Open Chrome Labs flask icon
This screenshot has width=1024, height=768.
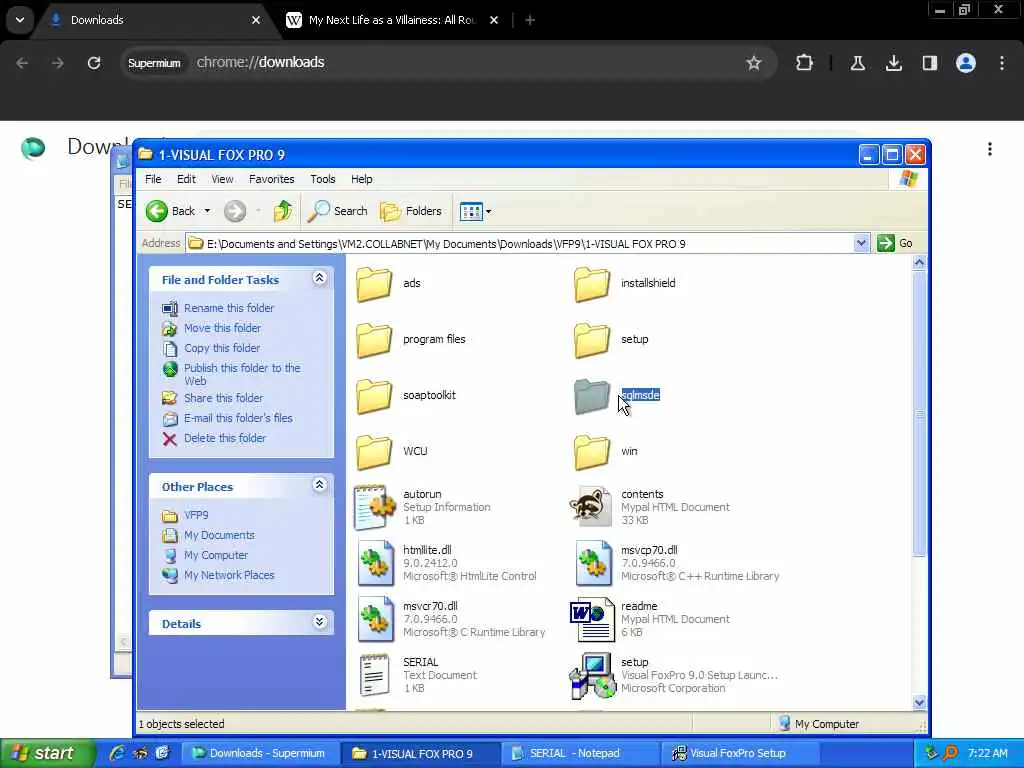coord(857,63)
